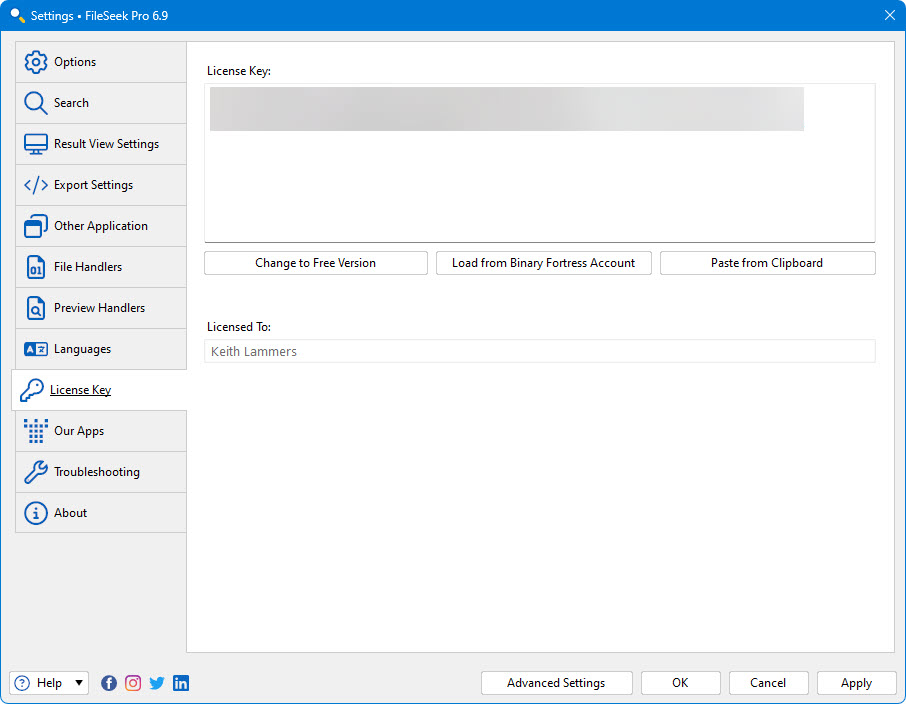The height and width of the screenshot is (704, 906).
Task: Click the Help question mark icon
Action: [x=22, y=683]
